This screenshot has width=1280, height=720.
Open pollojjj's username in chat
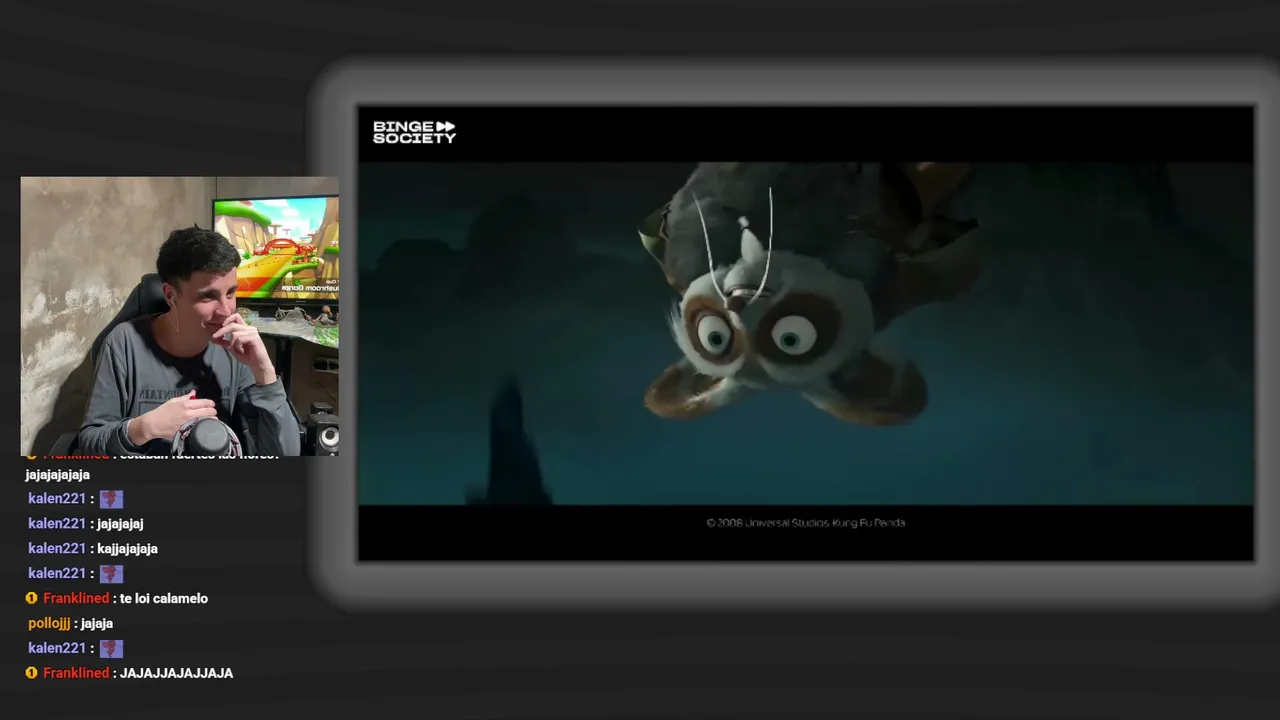pos(49,623)
